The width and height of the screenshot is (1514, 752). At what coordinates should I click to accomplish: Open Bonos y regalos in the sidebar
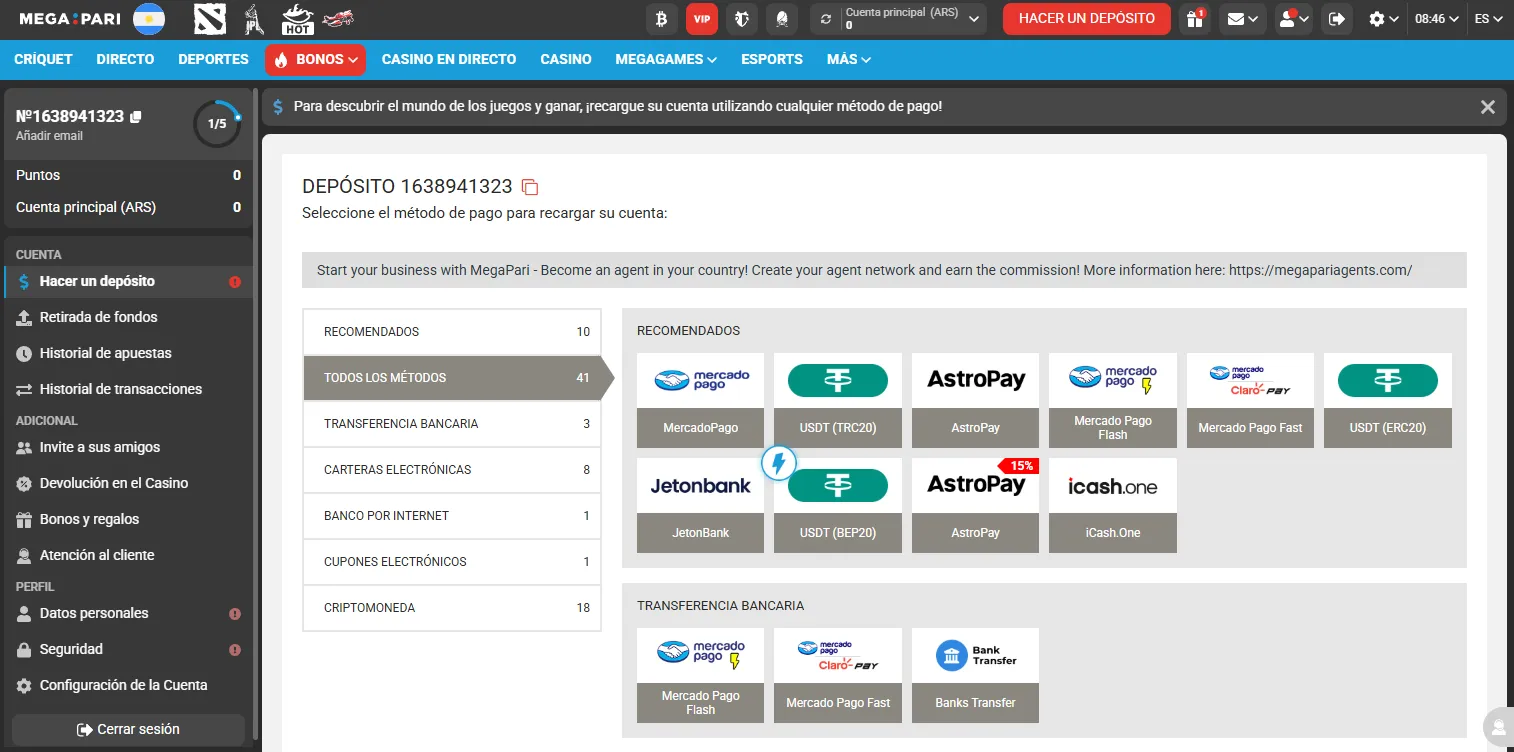coord(128,519)
